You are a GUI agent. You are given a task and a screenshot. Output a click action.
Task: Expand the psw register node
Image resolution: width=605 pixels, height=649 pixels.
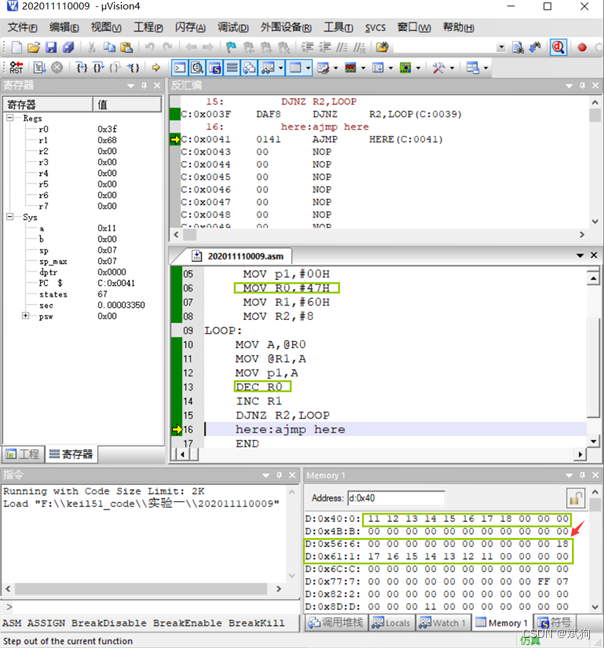coord(26,316)
